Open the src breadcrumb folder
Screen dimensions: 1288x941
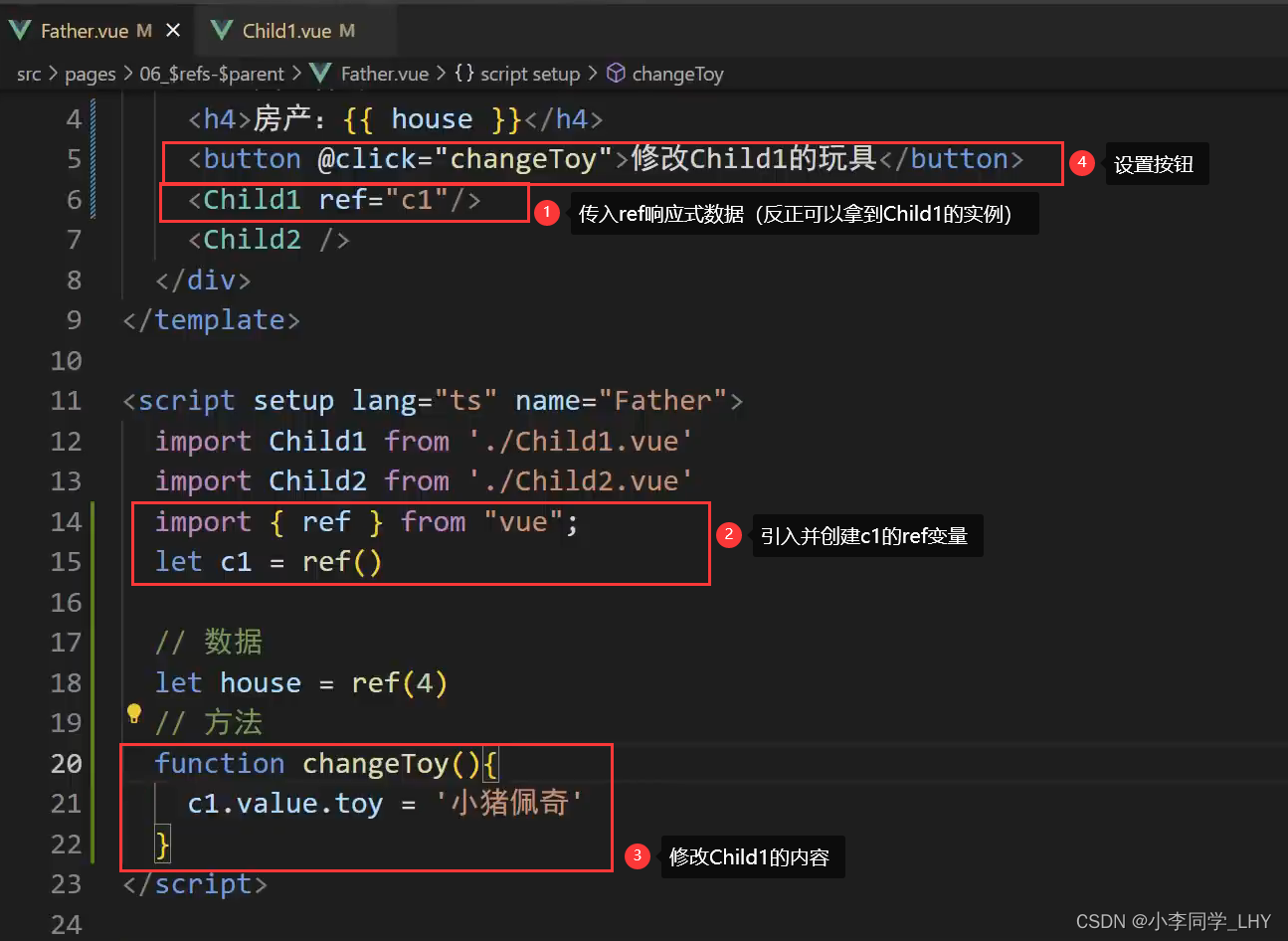(x=29, y=74)
